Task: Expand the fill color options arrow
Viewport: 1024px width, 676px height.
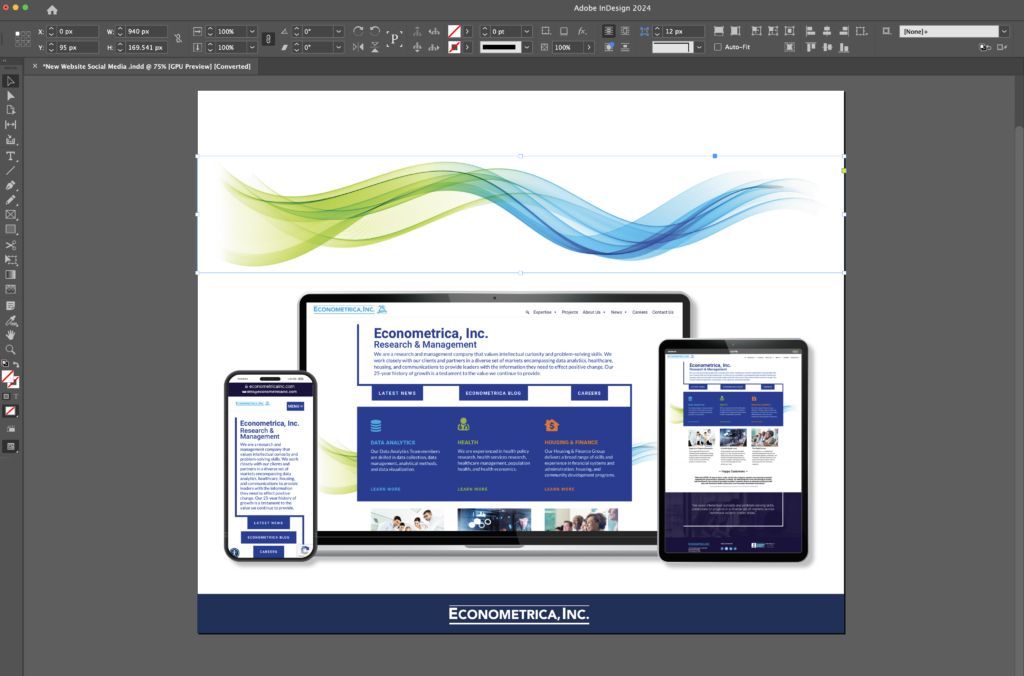Action: (x=468, y=31)
